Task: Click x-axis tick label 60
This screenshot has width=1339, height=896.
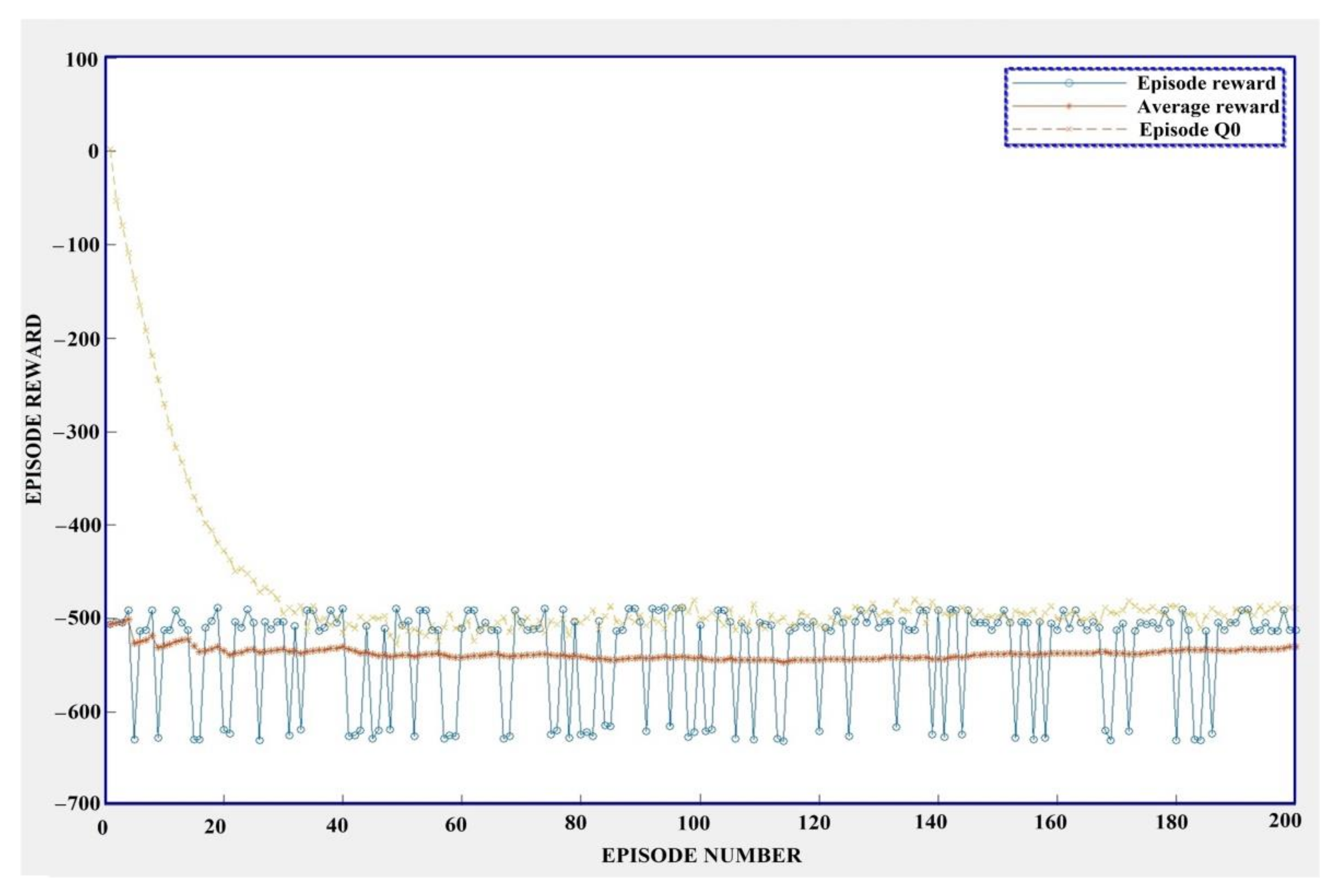Action: coord(456,825)
